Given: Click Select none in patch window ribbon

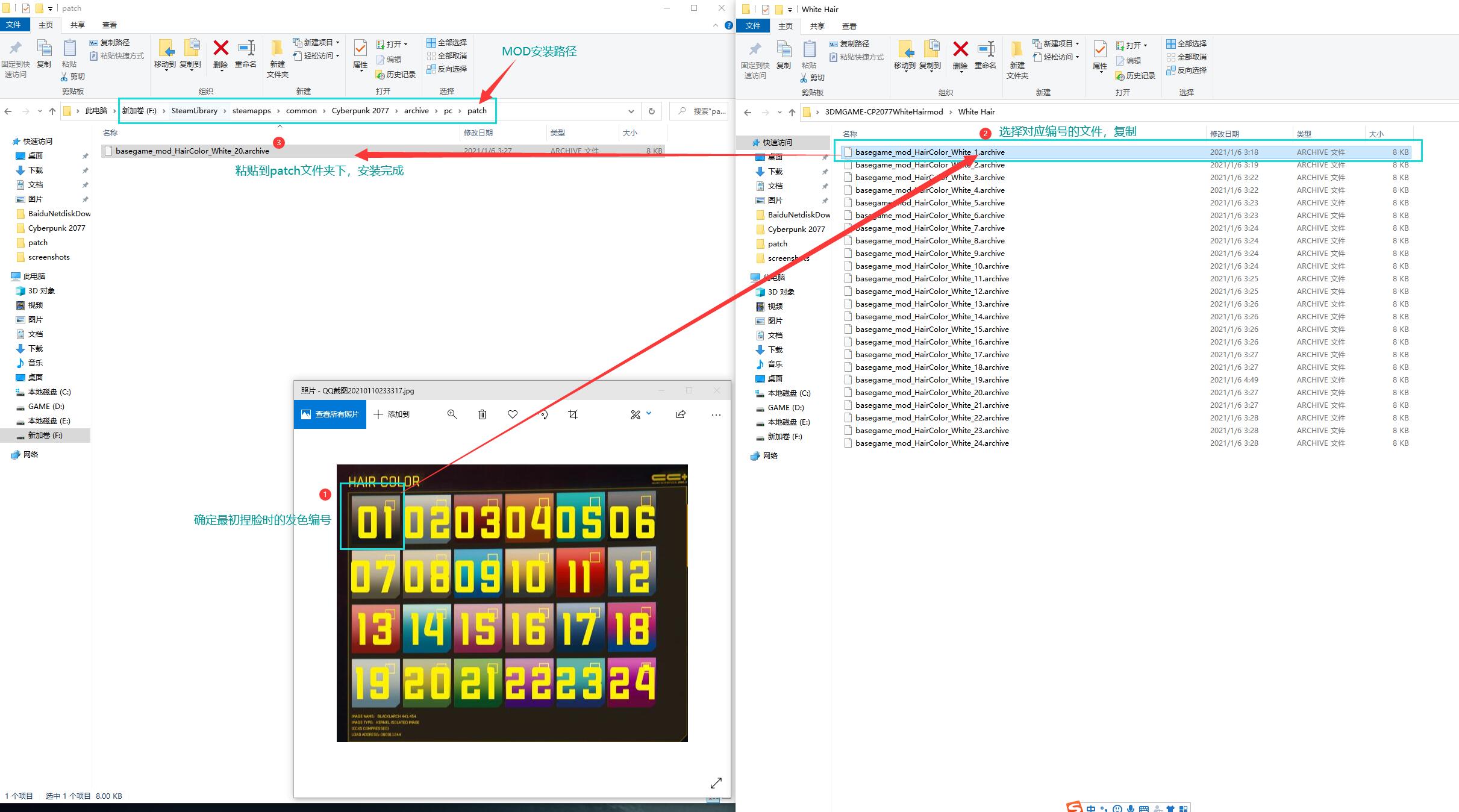Looking at the screenshot, I should [x=446, y=55].
